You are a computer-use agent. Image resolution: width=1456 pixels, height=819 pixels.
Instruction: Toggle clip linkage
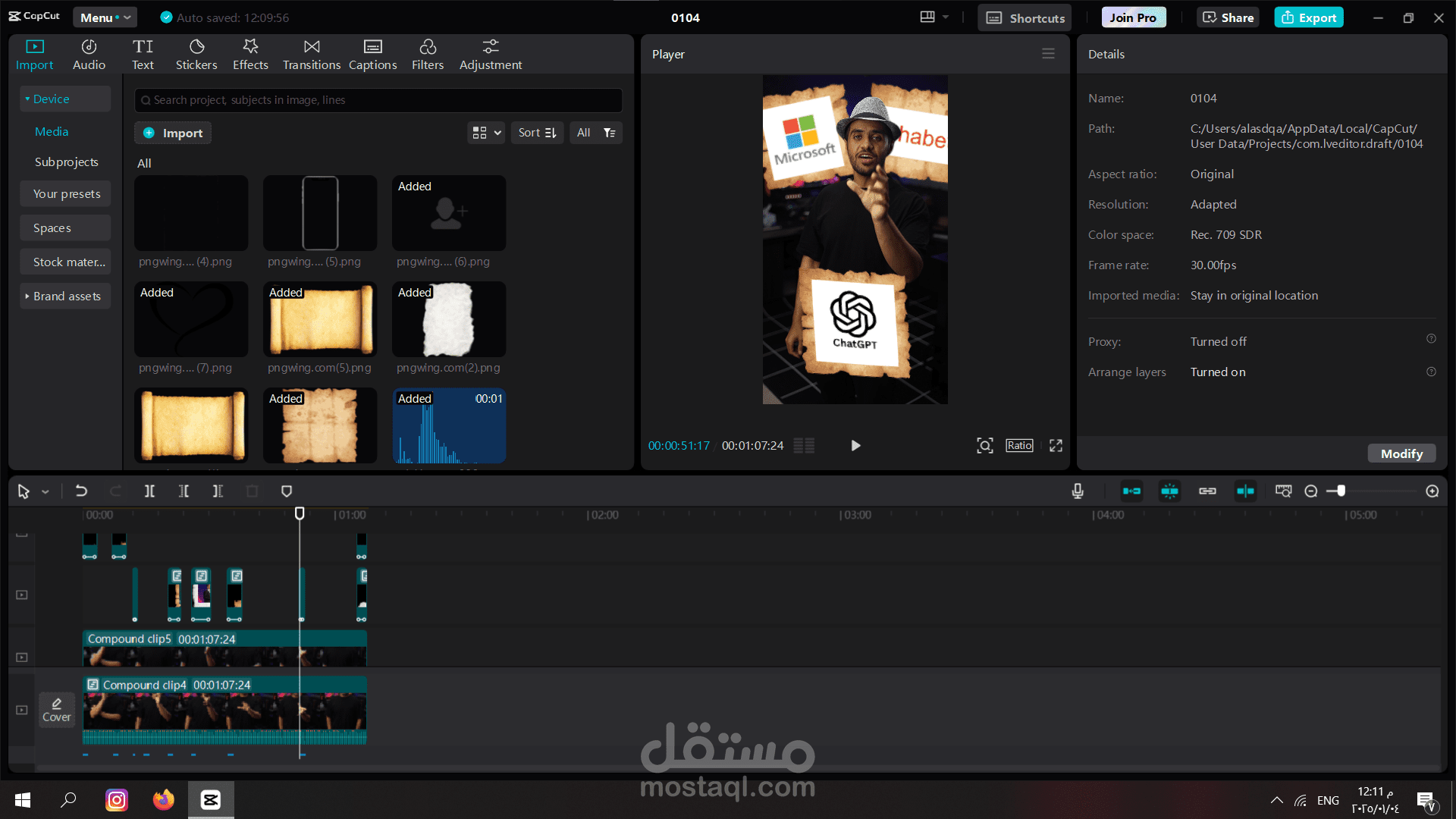pyautogui.click(x=1207, y=491)
